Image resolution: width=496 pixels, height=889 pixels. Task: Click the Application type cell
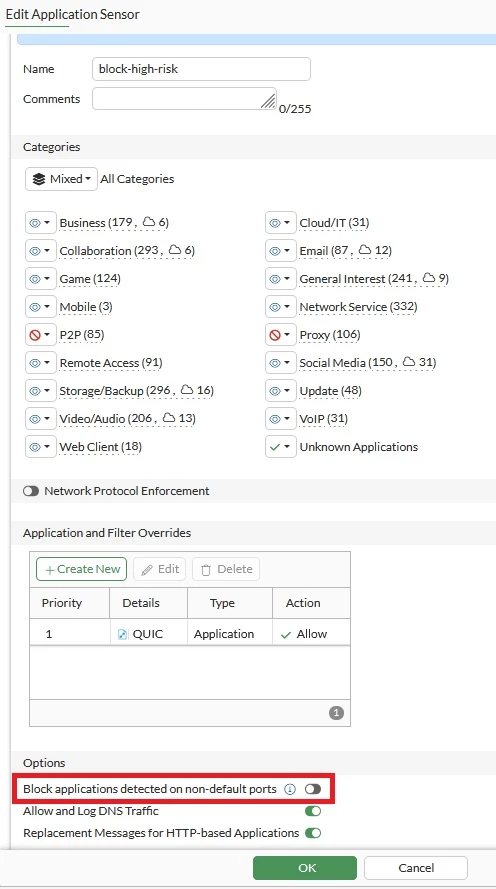point(230,634)
